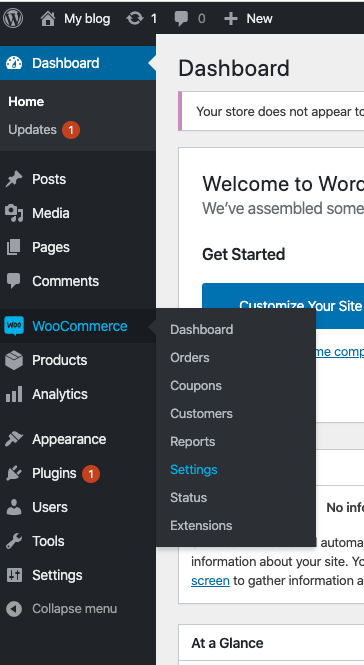Open the main Settings sidebar menu
Viewport: 364px width, 665px height.
(57, 576)
